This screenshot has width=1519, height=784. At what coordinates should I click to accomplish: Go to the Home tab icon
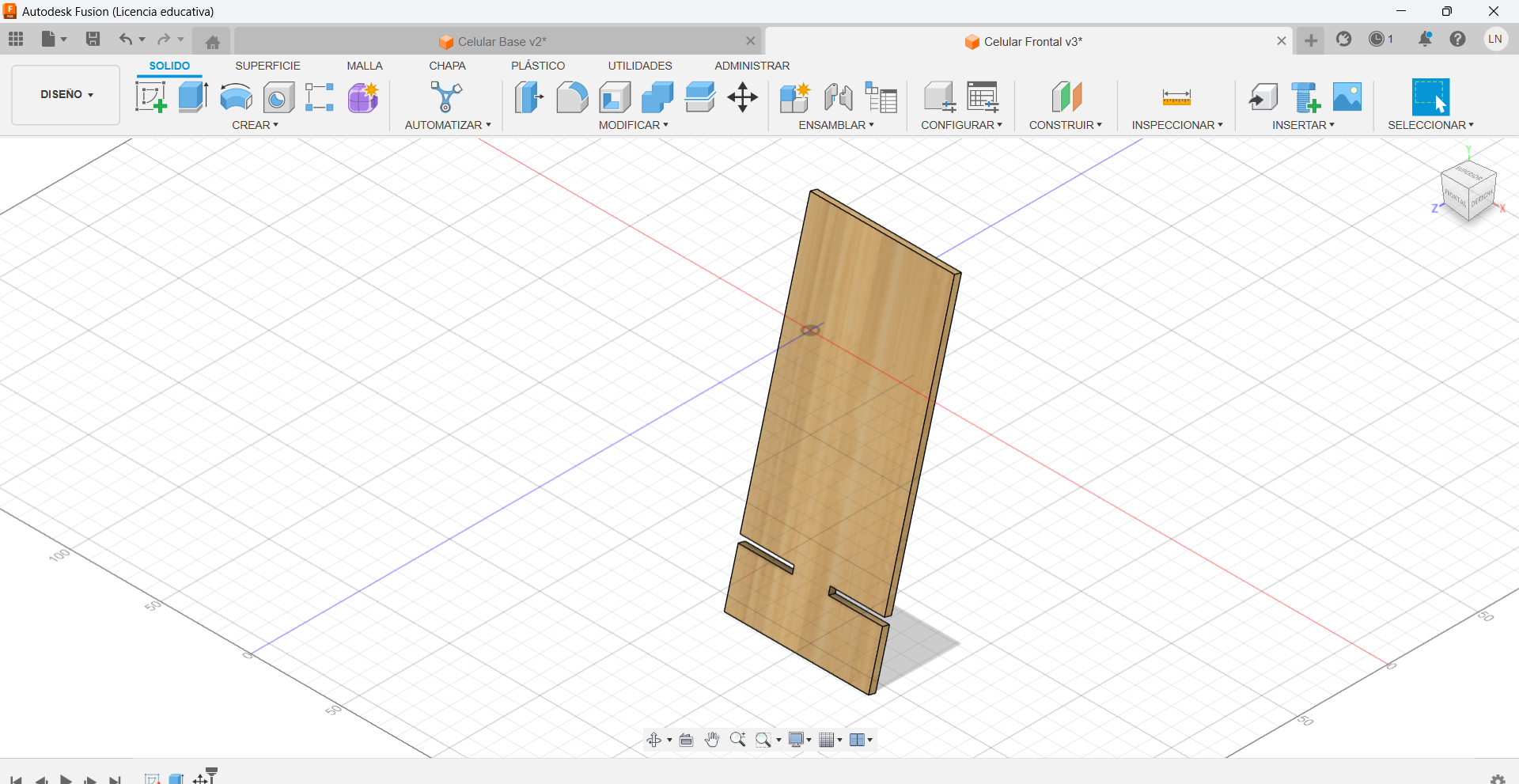[212, 42]
